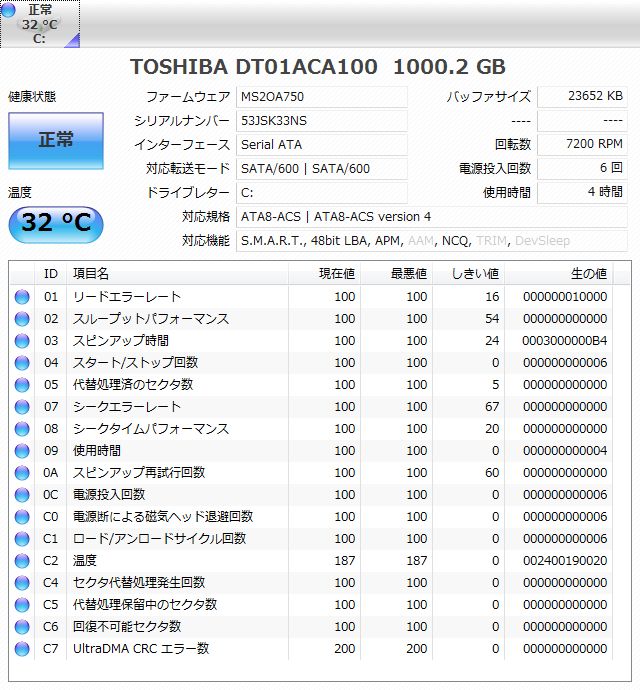Click the 生の値 column header
This screenshot has height=690, width=640.
pos(559,274)
